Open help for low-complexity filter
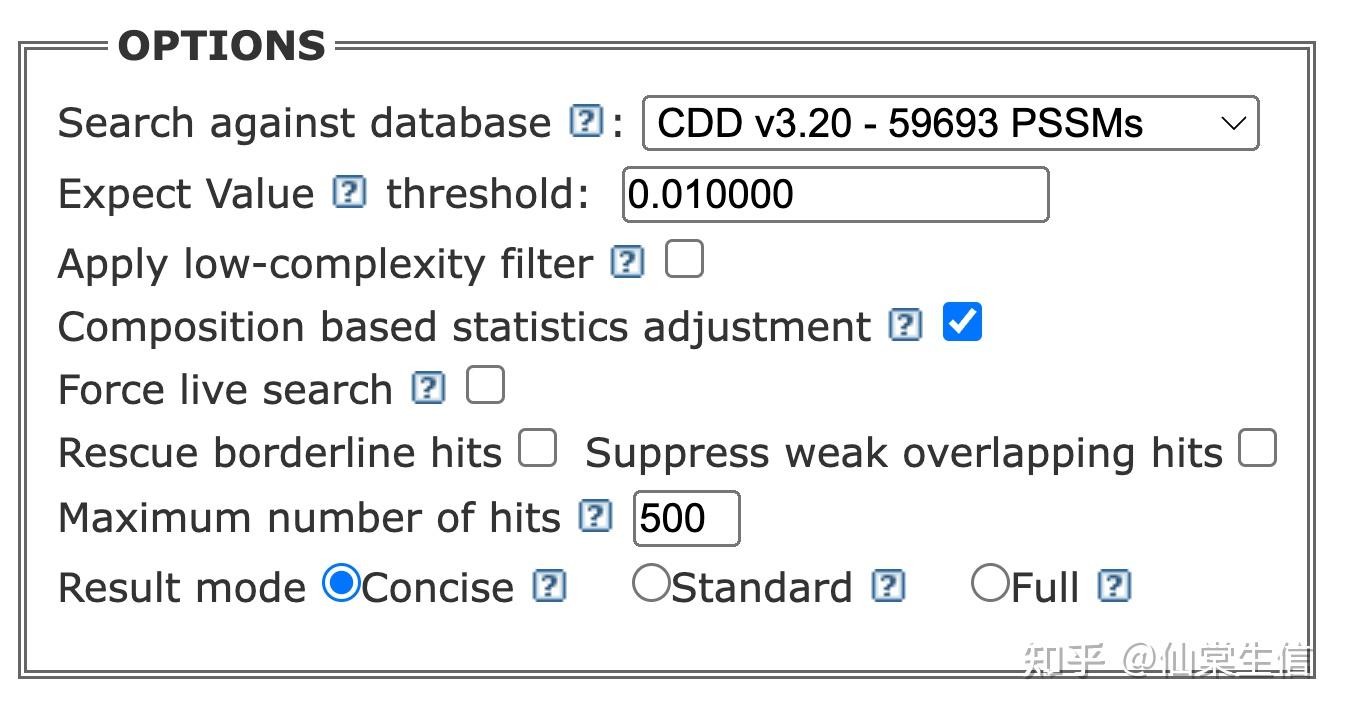Screen dimensions: 1348x716 click(627, 262)
